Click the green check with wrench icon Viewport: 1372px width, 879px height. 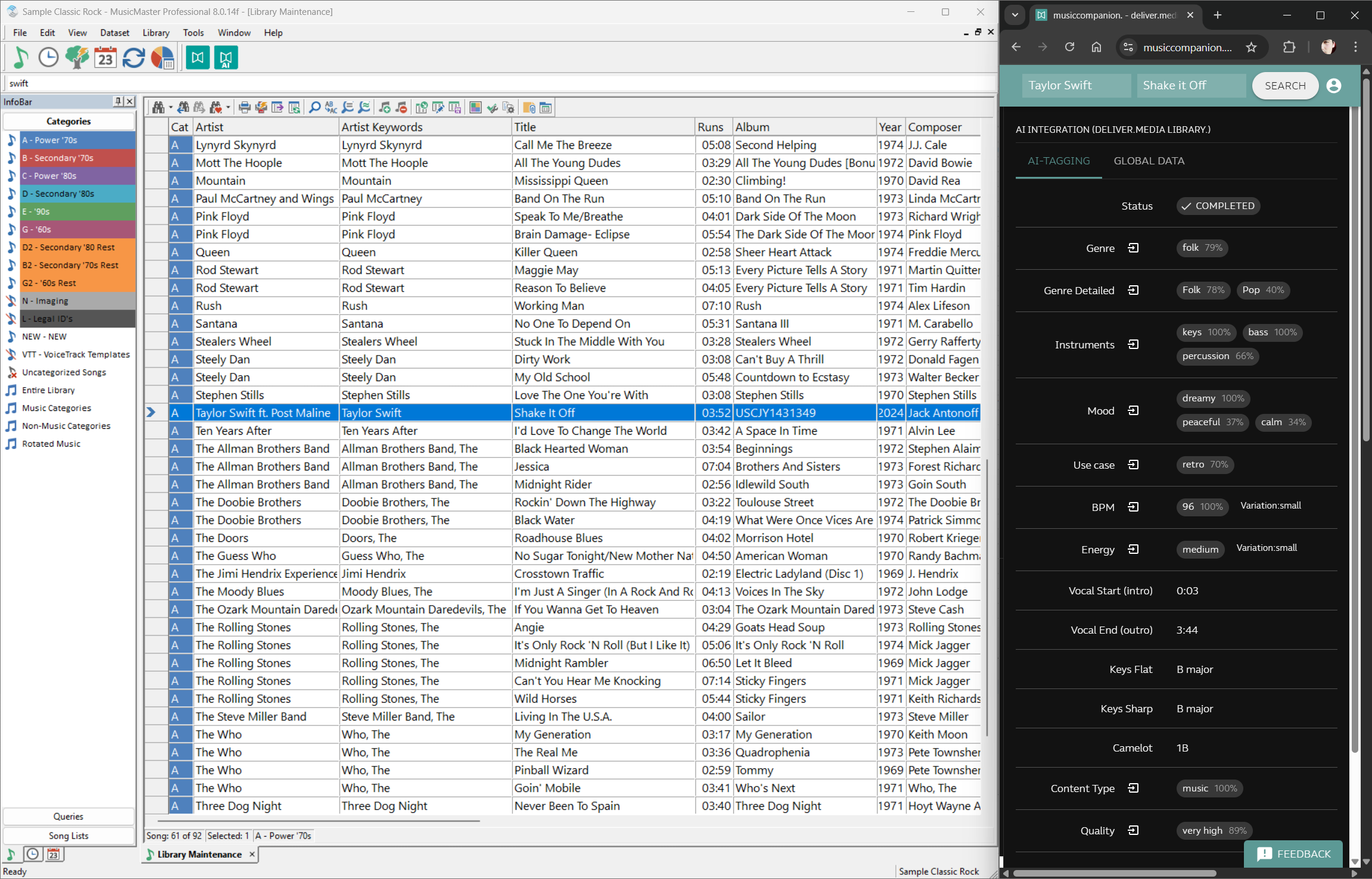click(x=492, y=108)
